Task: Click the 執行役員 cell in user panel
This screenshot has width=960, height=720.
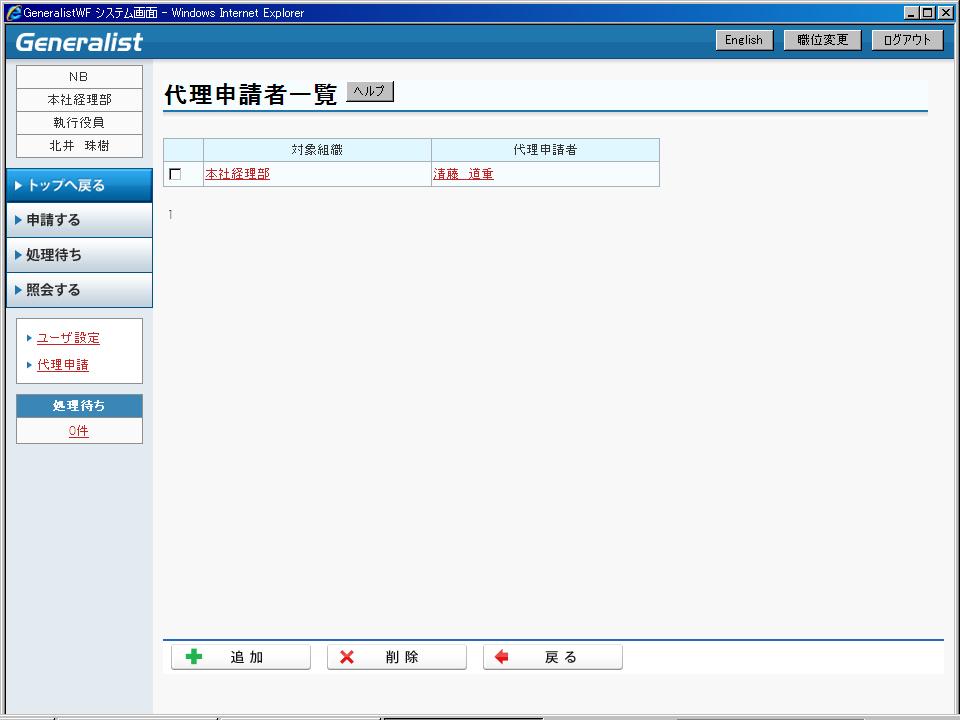Action: tap(79, 122)
